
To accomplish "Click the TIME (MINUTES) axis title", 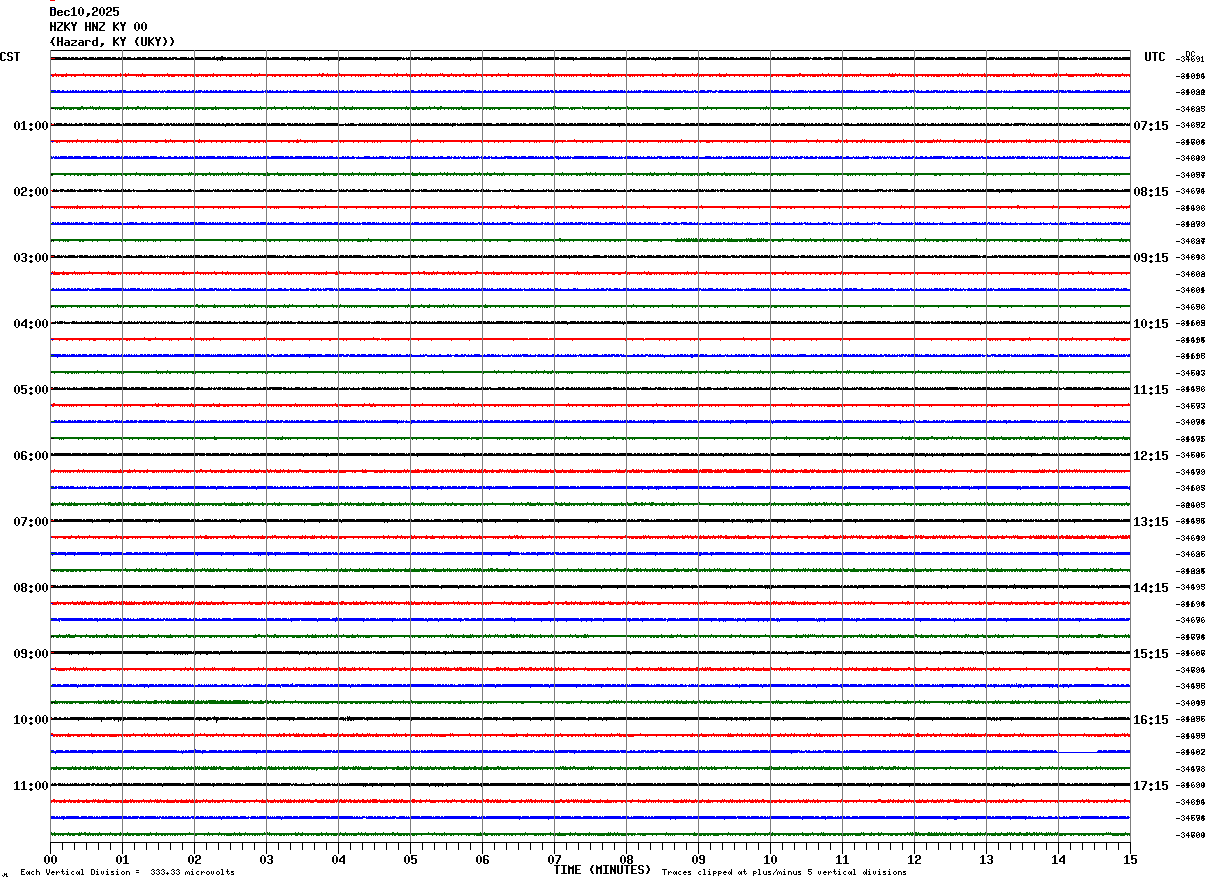I will (602, 870).
